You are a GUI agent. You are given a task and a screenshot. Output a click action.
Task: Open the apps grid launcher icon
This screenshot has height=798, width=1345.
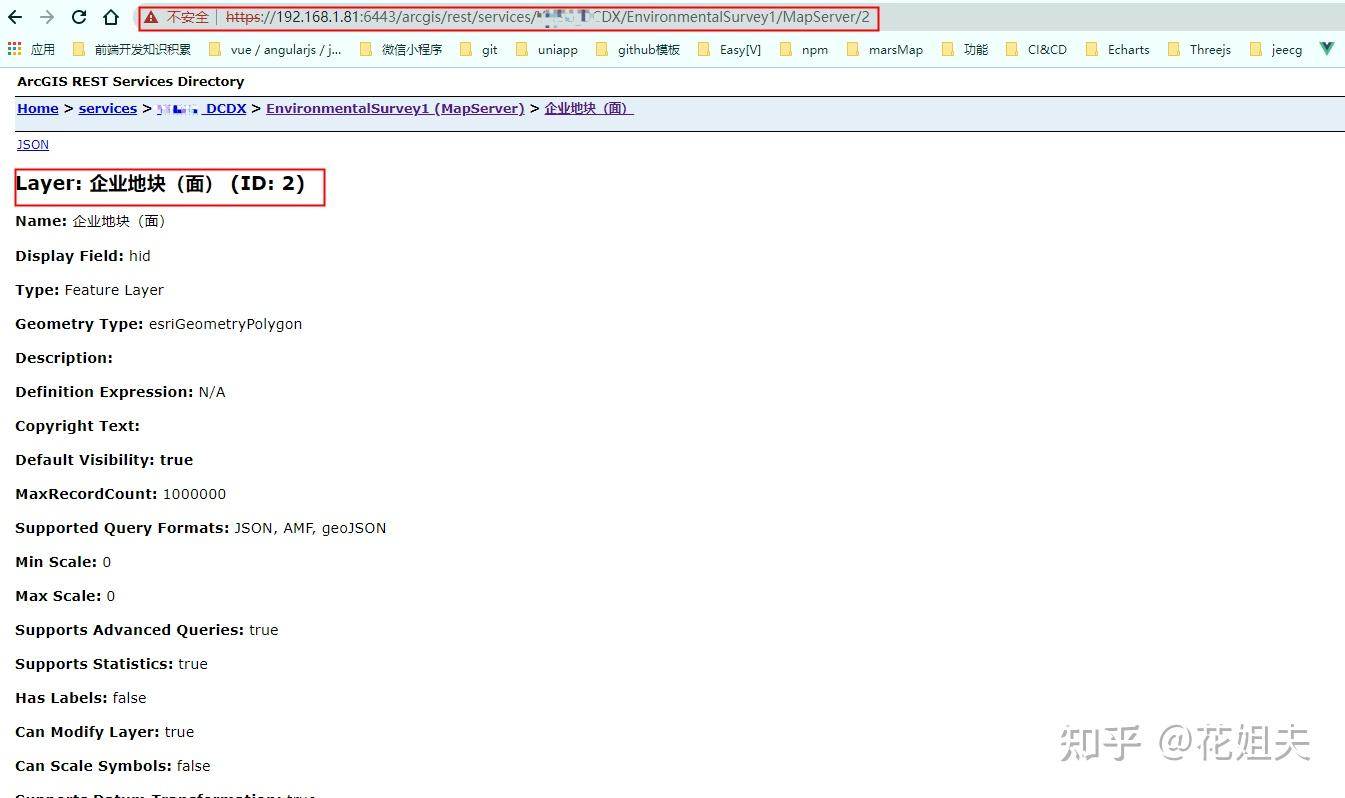[16, 49]
